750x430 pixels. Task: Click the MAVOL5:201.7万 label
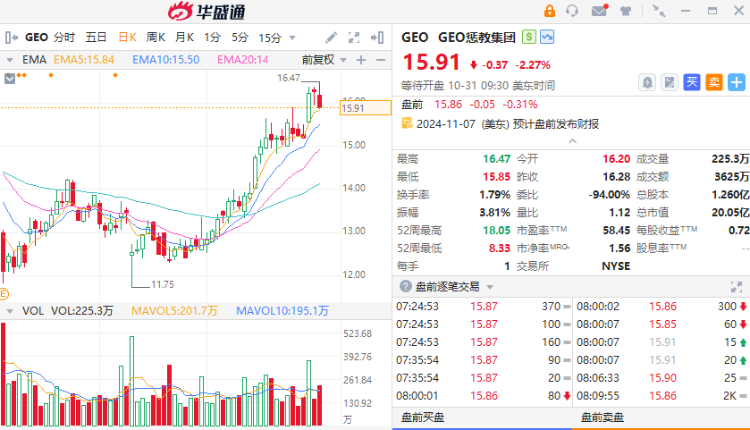click(x=174, y=311)
